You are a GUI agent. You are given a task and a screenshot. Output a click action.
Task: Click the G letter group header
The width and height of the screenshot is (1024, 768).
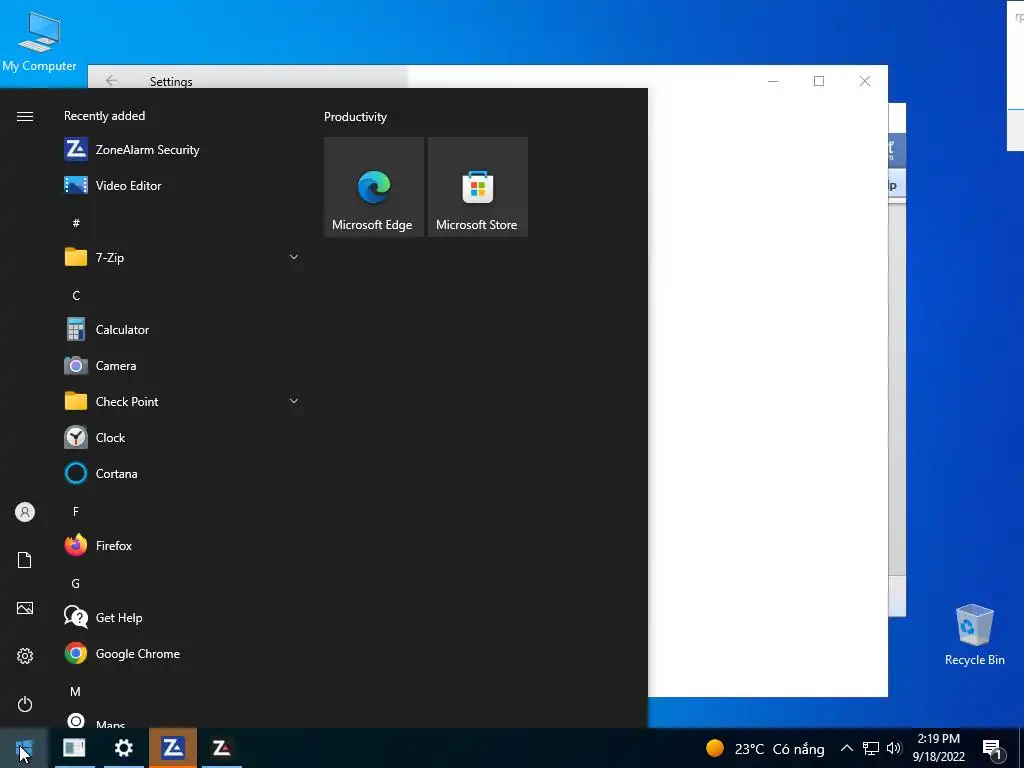(x=76, y=584)
